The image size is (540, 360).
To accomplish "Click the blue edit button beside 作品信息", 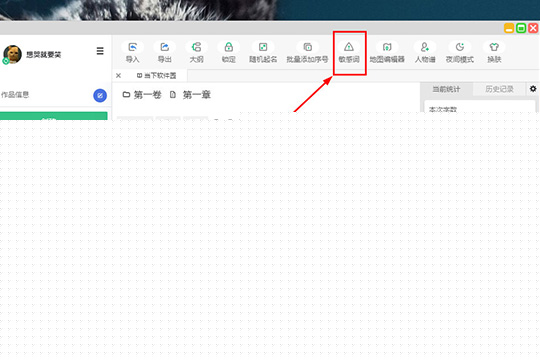I will point(100,95).
